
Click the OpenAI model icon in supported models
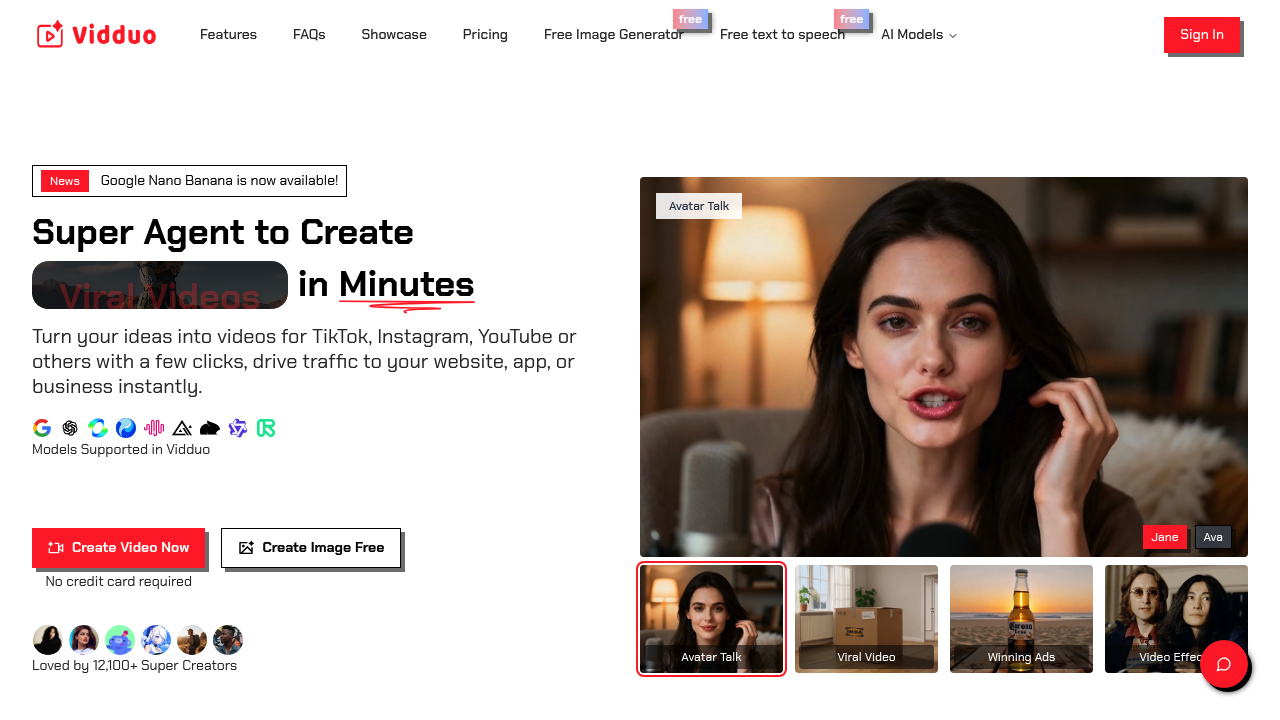(69, 428)
